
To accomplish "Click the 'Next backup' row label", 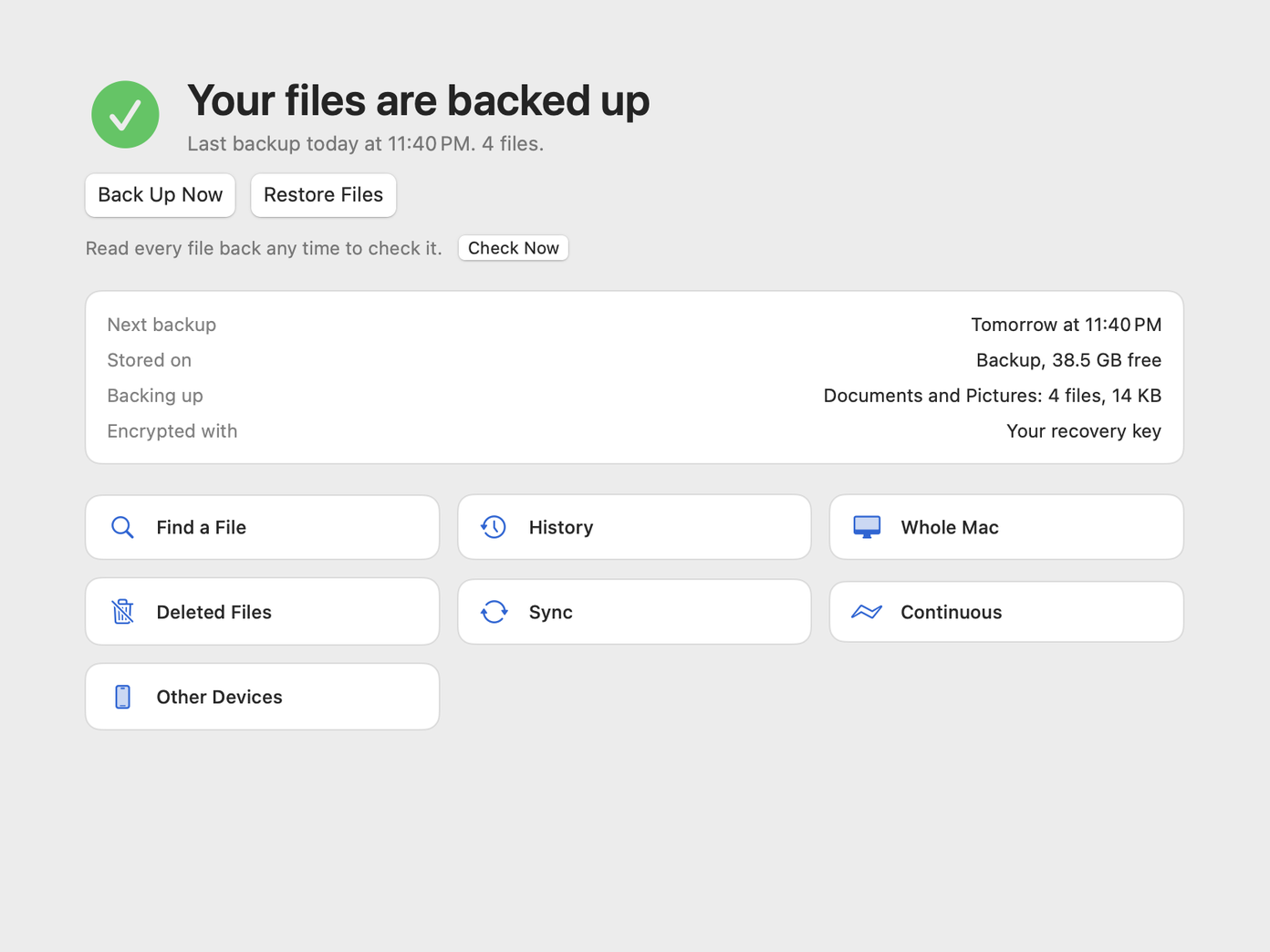I will tap(161, 325).
